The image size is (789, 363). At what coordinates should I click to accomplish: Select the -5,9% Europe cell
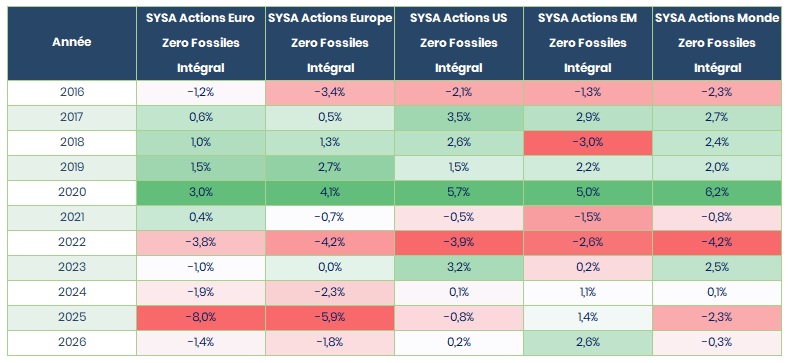[330, 317]
